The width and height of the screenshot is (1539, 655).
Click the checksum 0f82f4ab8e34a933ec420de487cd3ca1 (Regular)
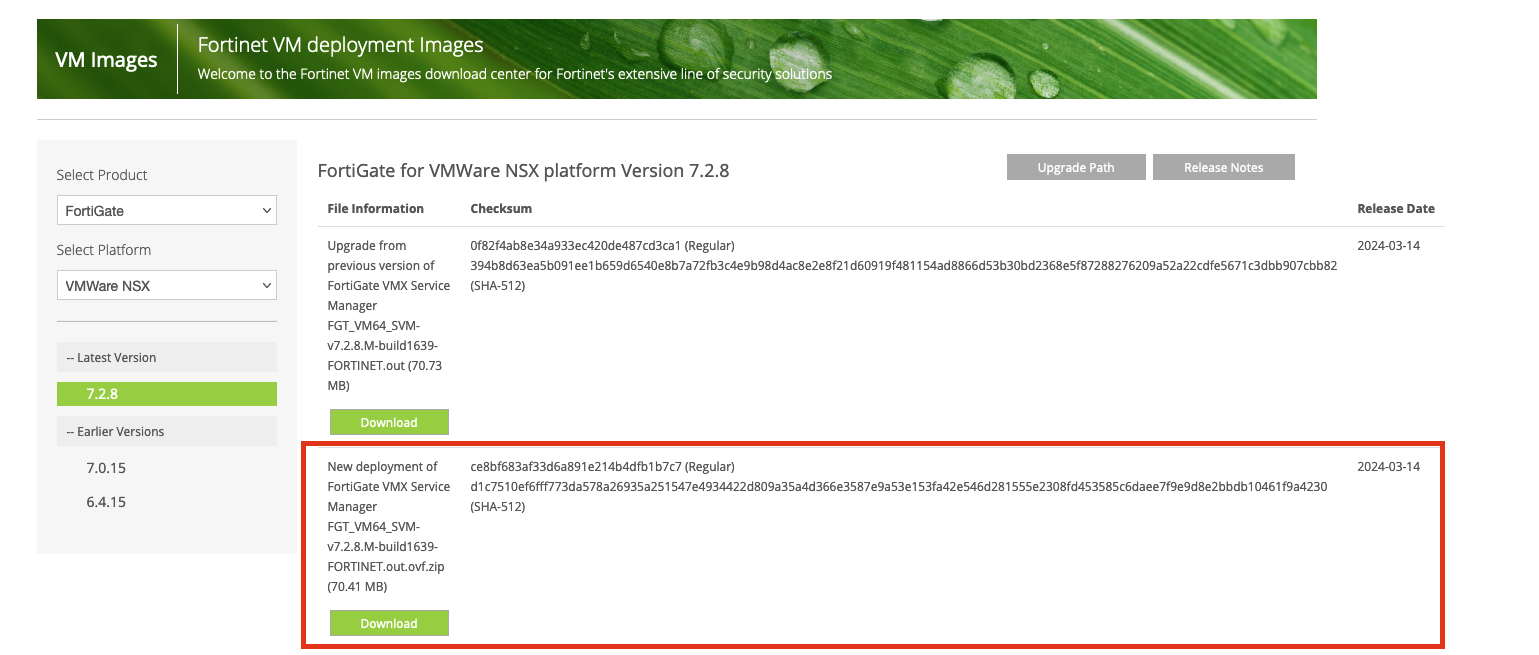tap(603, 245)
